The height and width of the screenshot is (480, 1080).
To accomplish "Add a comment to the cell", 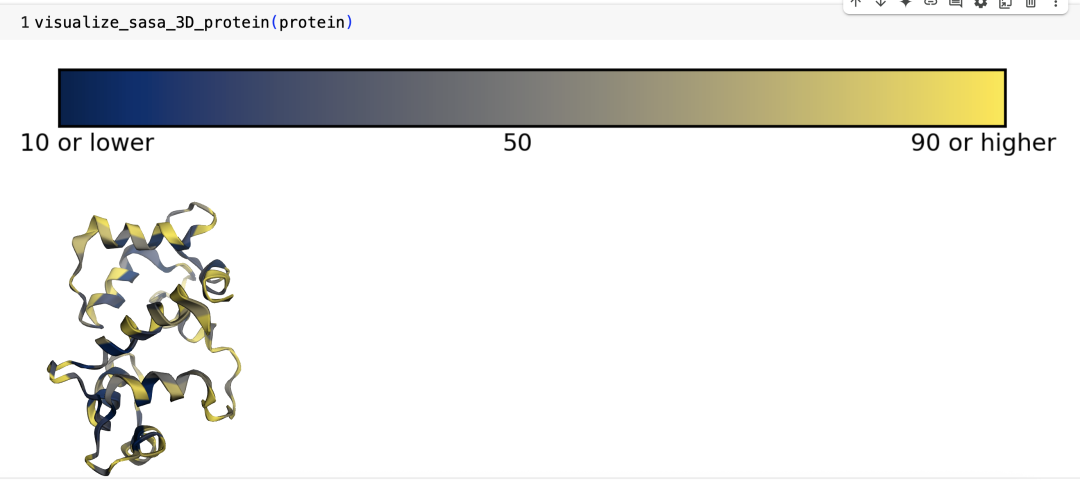I will [955, 3].
